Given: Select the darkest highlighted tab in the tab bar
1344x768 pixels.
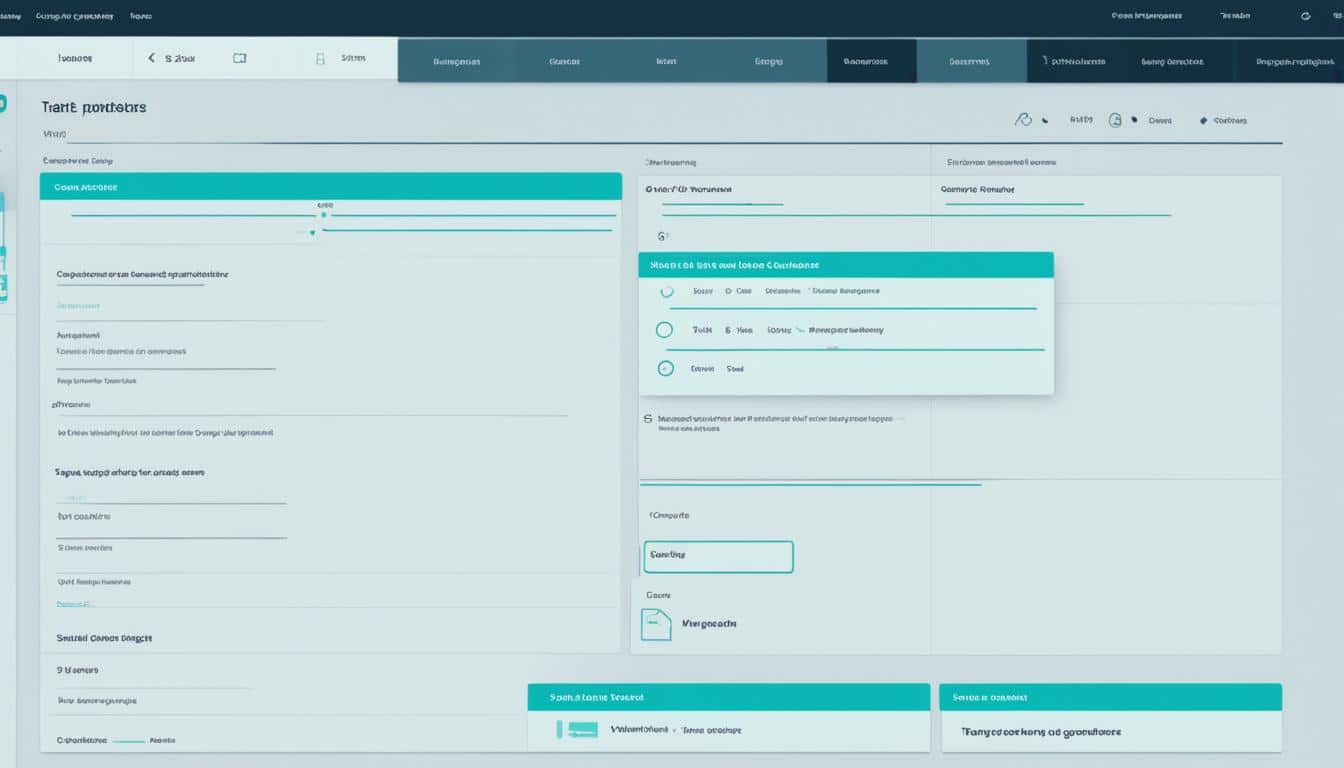Looking at the screenshot, I should tap(871, 61).
